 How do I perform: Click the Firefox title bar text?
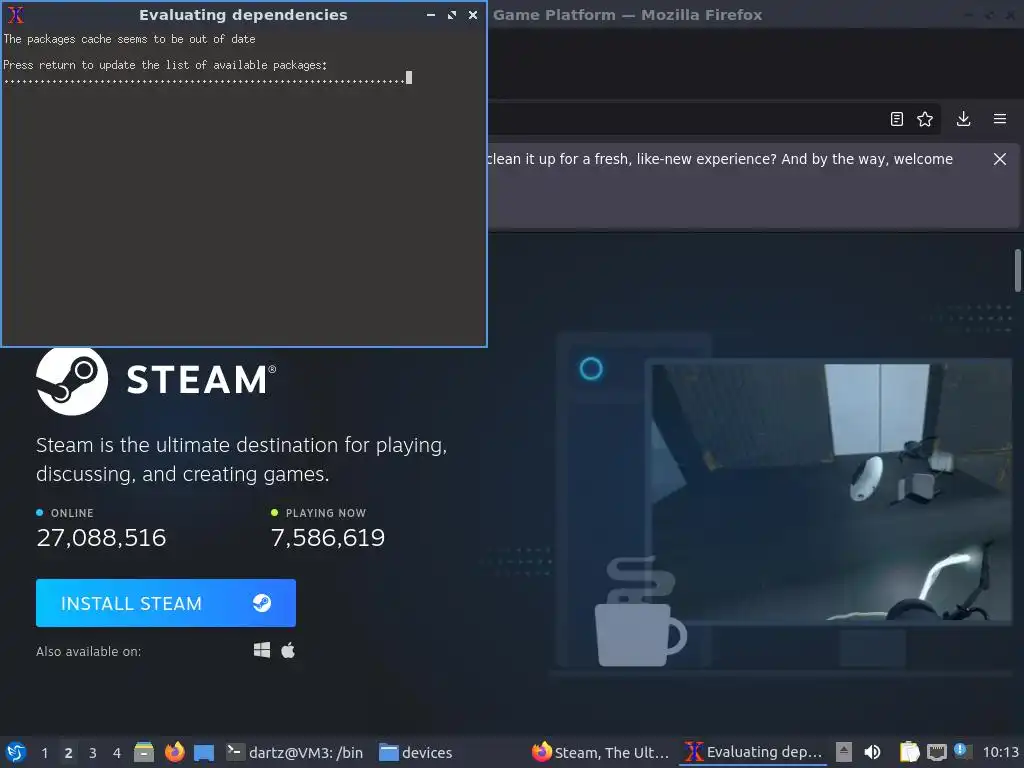point(628,14)
